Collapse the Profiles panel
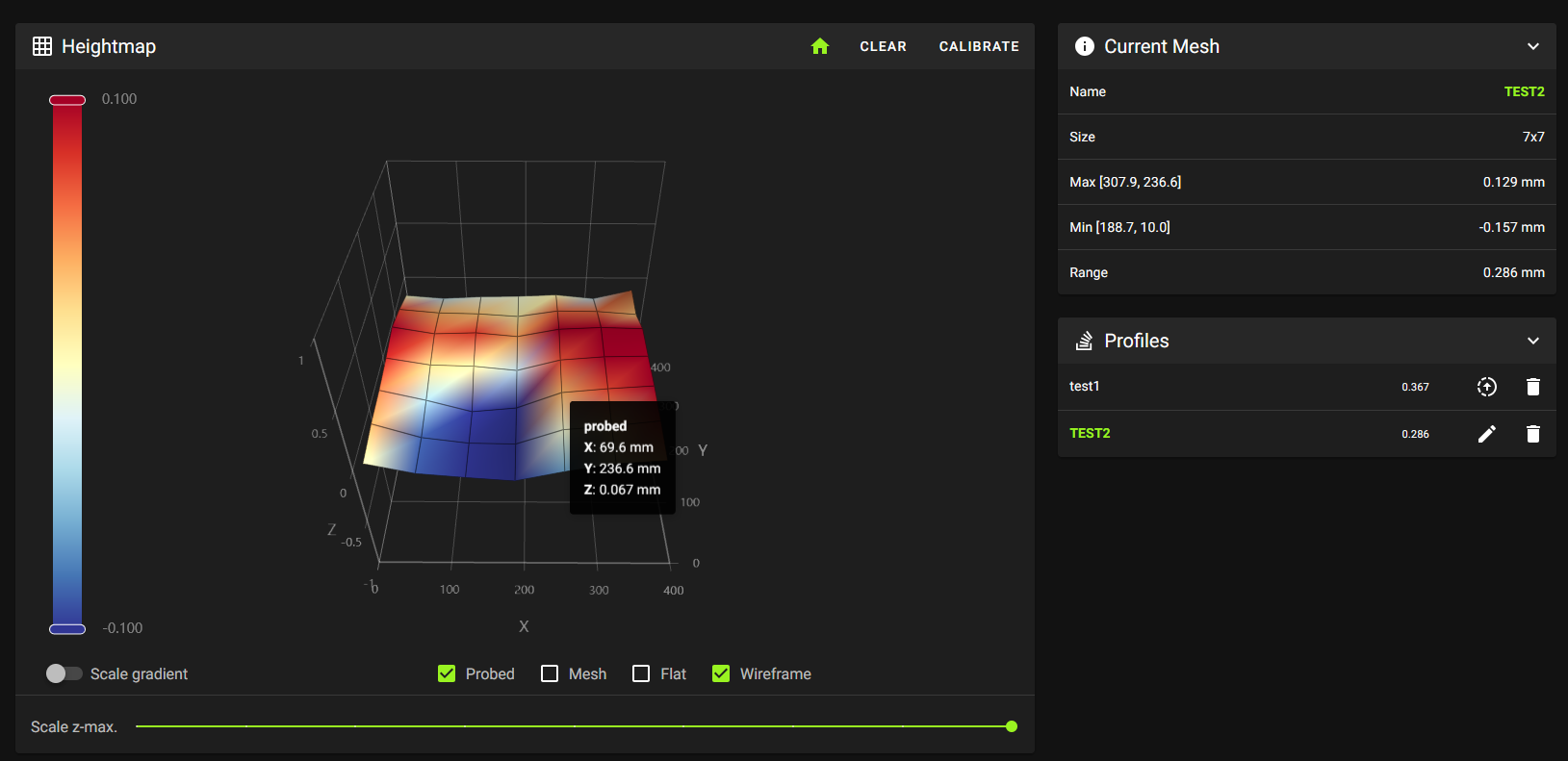The width and height of the screenshot is (1568, 761). pos(1533,341)
